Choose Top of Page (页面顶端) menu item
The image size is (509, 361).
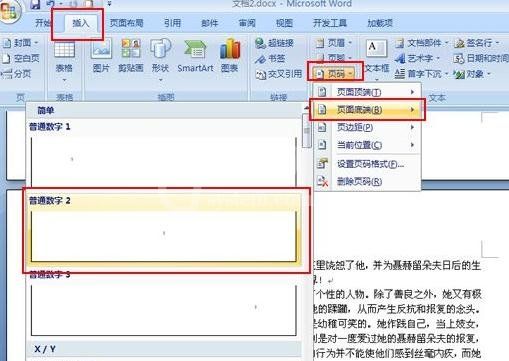click(x=367, y=92)
